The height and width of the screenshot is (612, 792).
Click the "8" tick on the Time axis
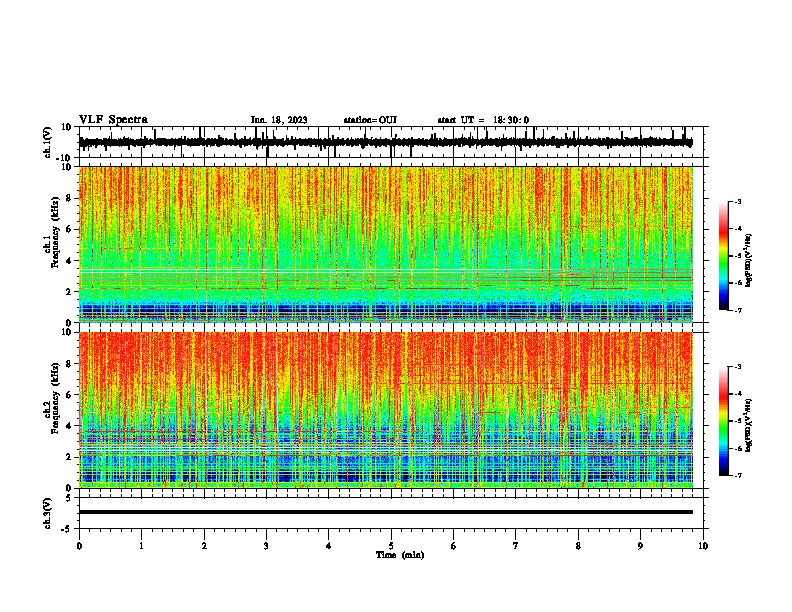click(x=578, y=546)
